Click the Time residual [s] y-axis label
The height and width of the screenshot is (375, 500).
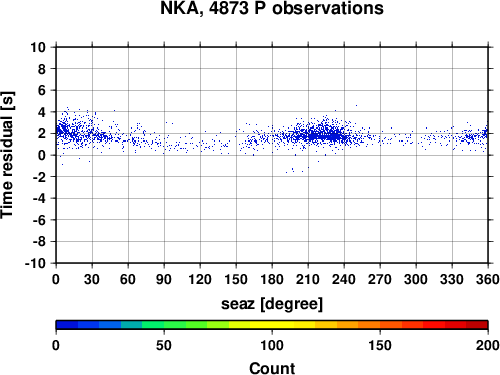[7, 155]
